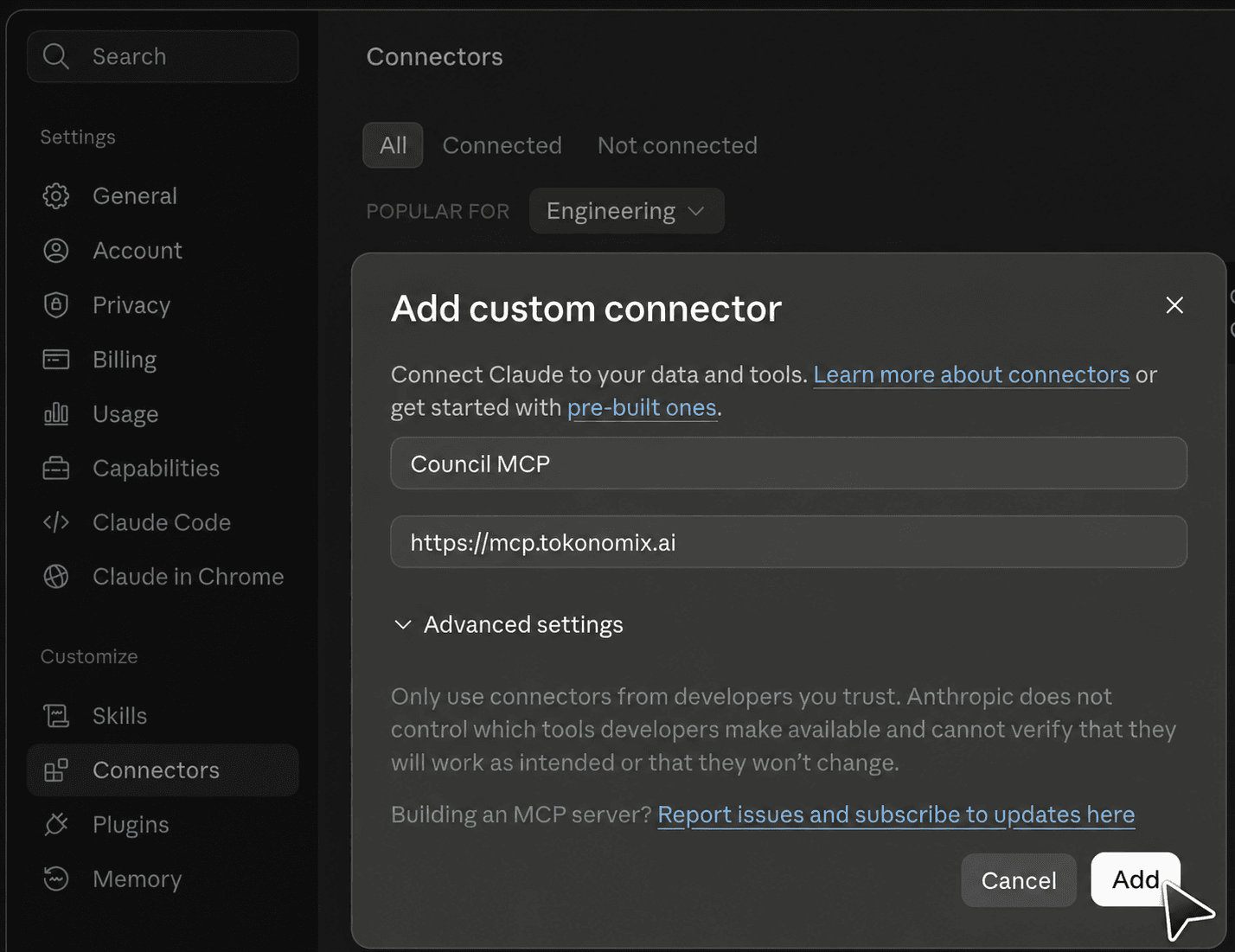This screenshot has width=1235, height=952.
Task: Switch to the All tab
Action: (393, 145)
